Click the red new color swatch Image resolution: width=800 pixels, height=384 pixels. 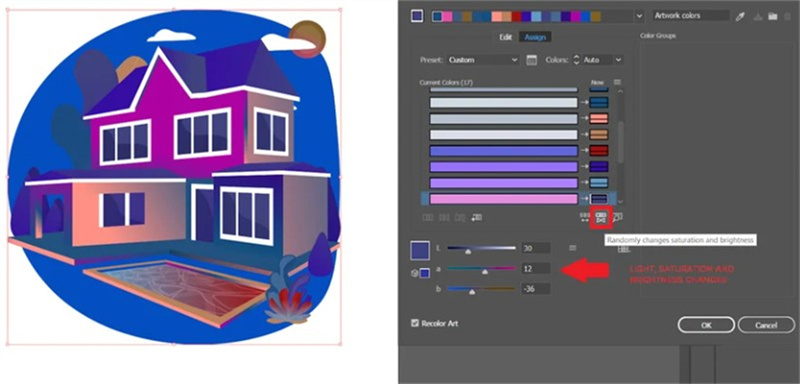(599, 151)
